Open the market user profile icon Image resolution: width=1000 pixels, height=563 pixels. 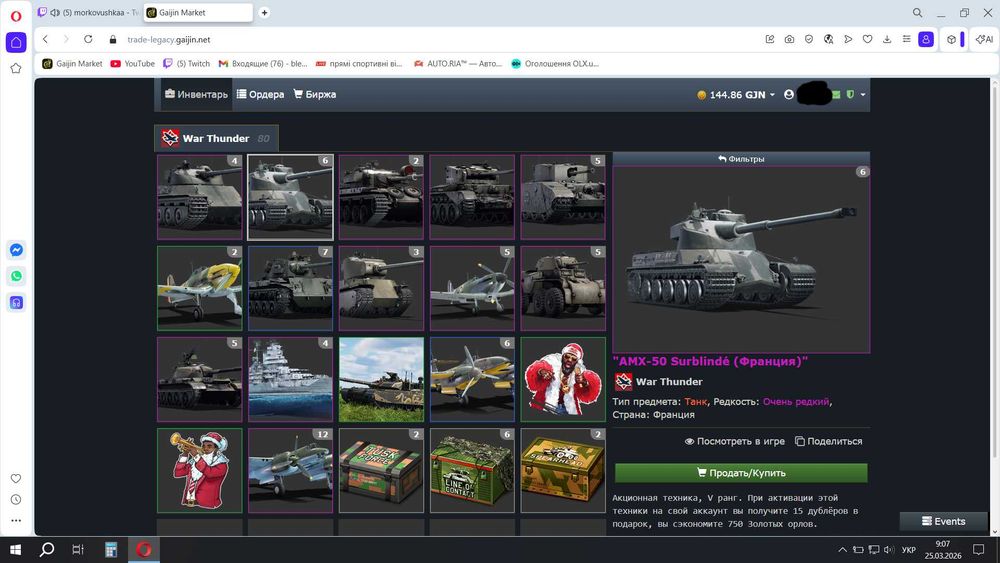[x=789, y=94]
